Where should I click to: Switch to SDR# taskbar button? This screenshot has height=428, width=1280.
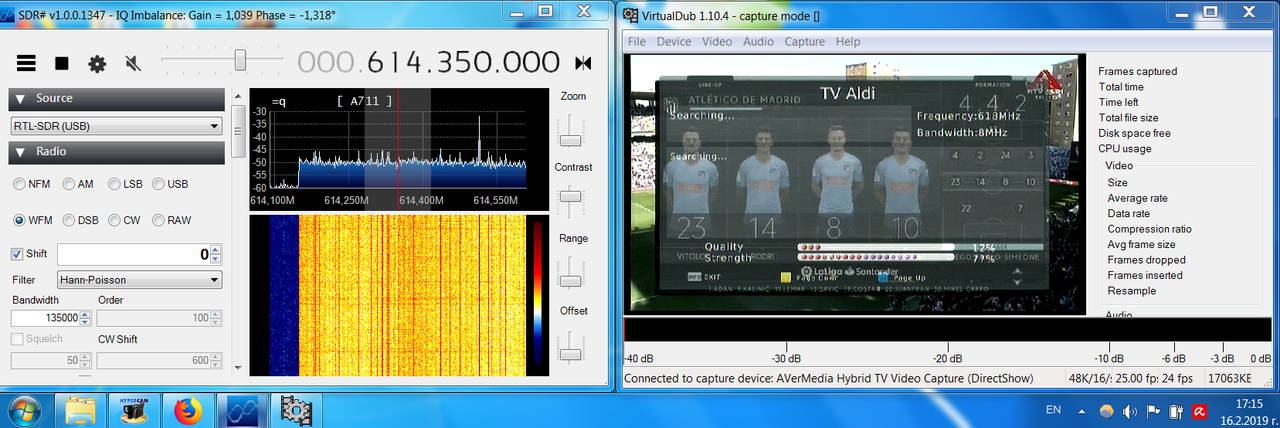(x=242, y=410)
